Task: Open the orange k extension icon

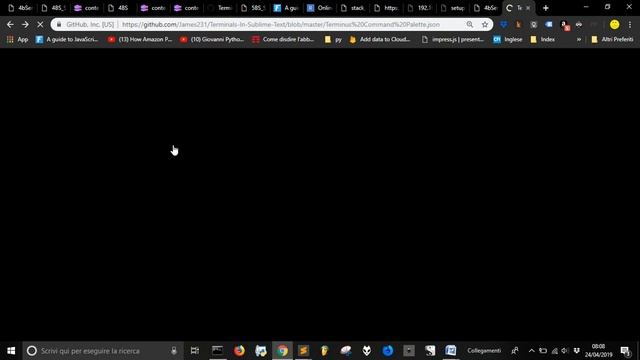Action: tap(518, 24)
